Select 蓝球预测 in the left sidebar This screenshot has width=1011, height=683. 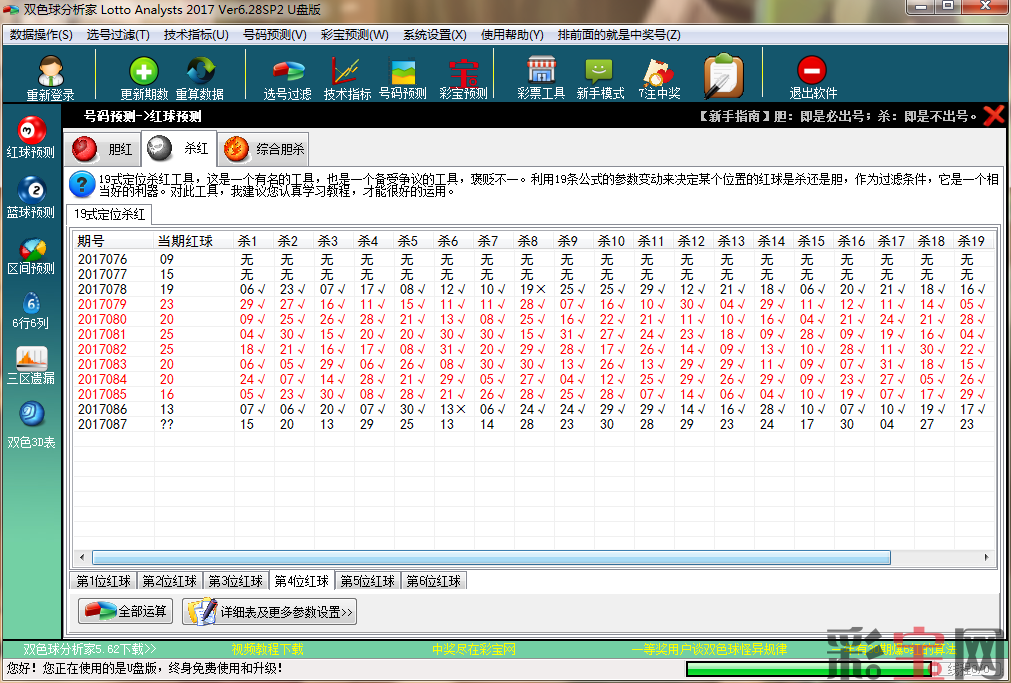click(31, 197)
